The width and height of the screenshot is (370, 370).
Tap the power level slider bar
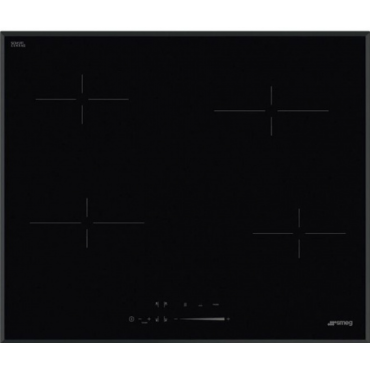202,319
